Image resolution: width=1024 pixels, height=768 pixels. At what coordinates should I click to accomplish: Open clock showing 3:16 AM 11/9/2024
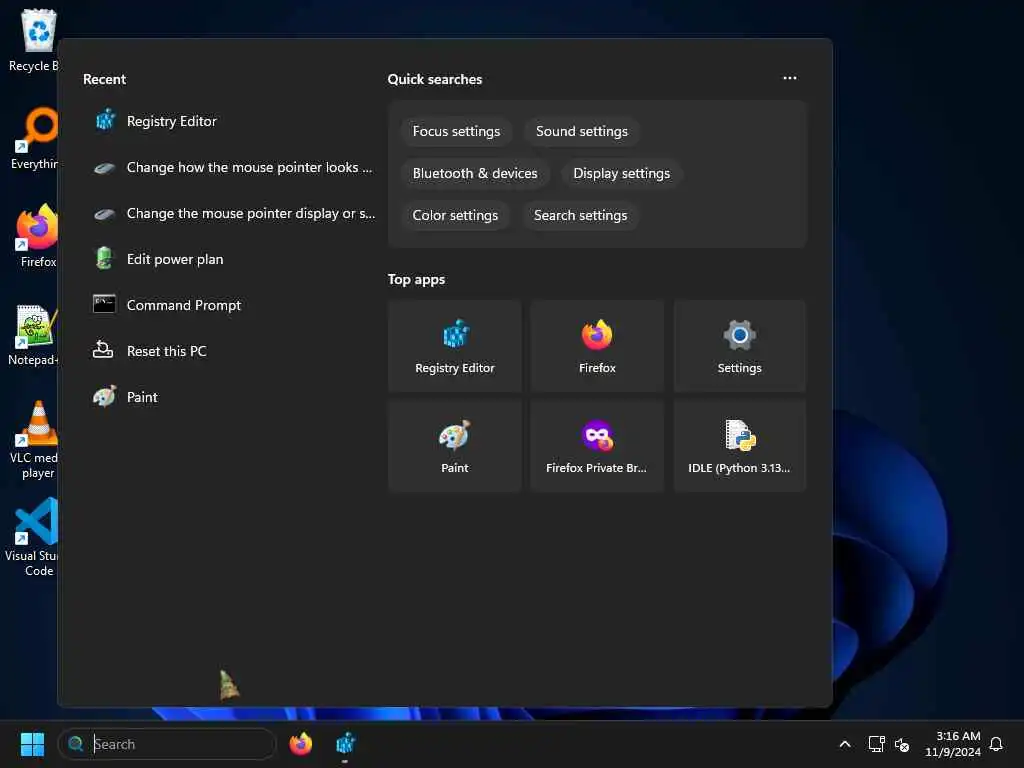pos(952,744)
